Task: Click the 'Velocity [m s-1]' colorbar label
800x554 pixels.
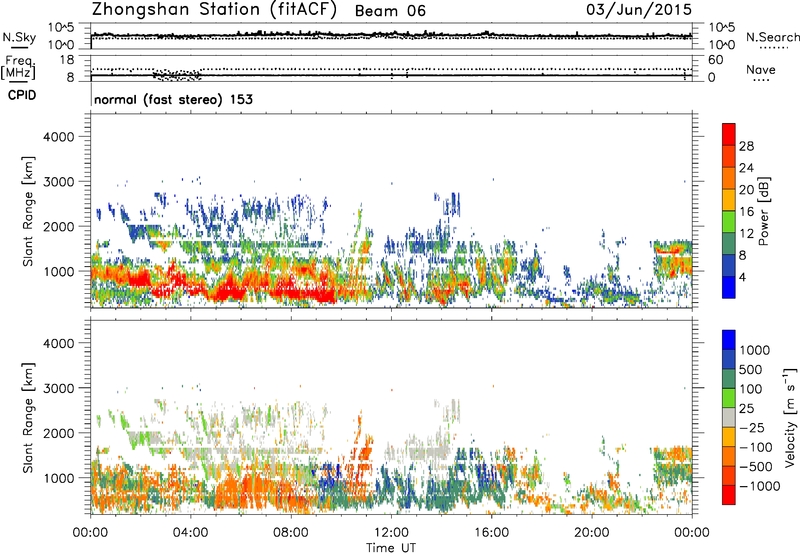Action: (x=790, y=417)
